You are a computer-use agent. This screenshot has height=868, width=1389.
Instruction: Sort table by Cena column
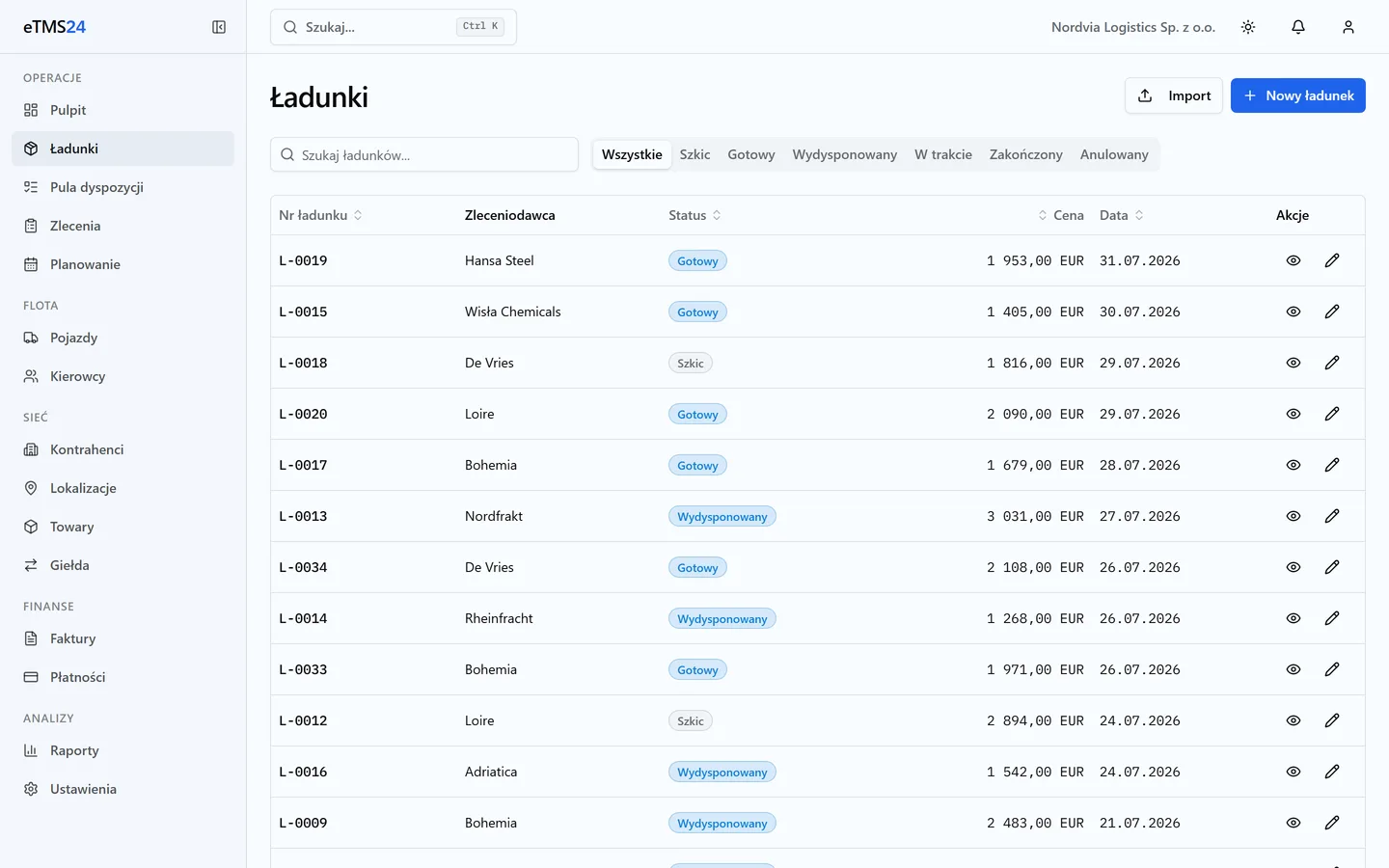(x=1061, y=215)
